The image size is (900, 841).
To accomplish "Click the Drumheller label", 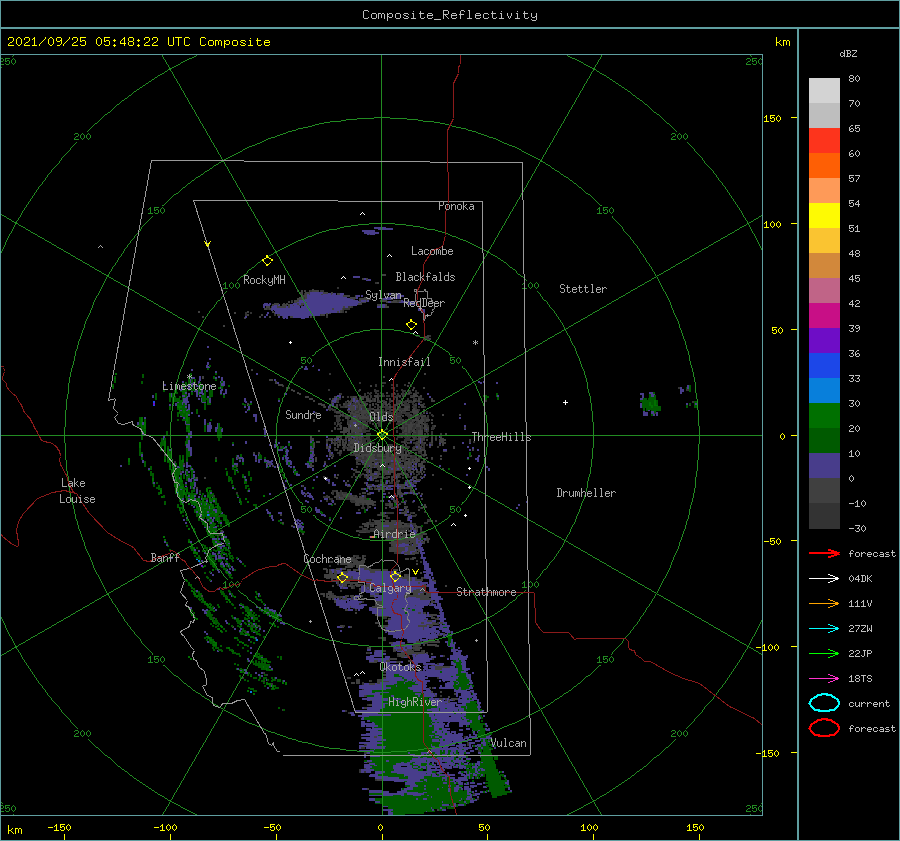I will click(x=586, y=493).
